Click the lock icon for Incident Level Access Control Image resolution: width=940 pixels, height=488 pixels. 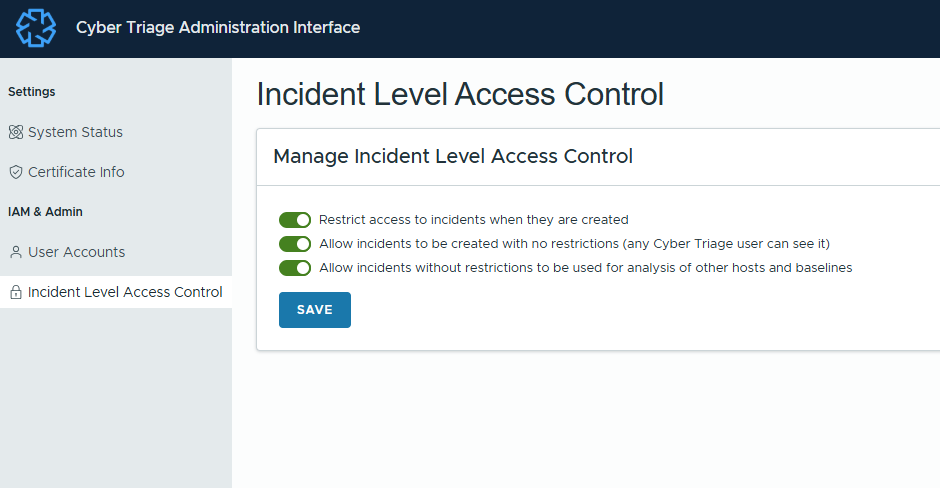coord(15,293)
